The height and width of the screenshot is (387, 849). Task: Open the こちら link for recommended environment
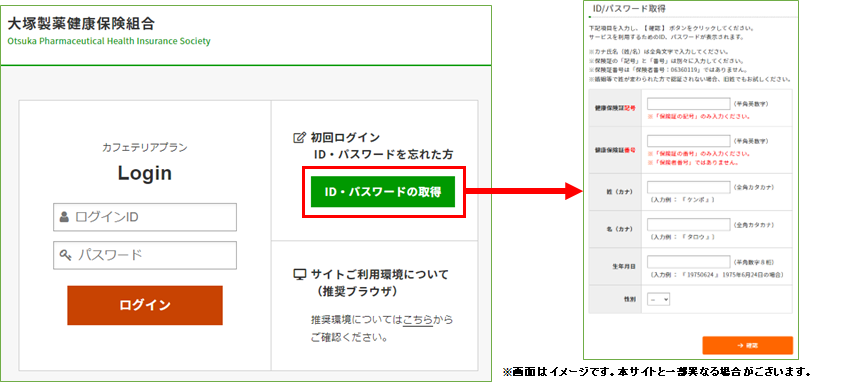click(418, 320)
